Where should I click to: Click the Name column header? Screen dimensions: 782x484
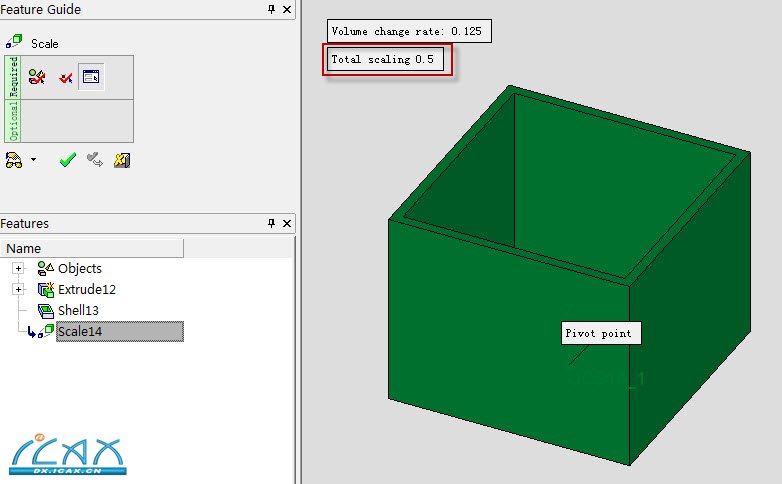point(92,248)
